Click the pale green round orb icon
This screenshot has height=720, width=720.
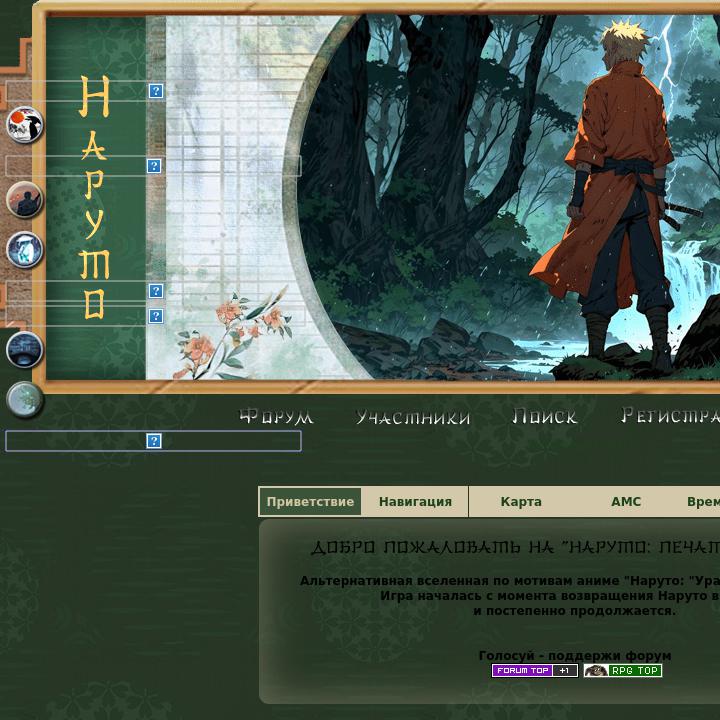click(x=25, y=400)
